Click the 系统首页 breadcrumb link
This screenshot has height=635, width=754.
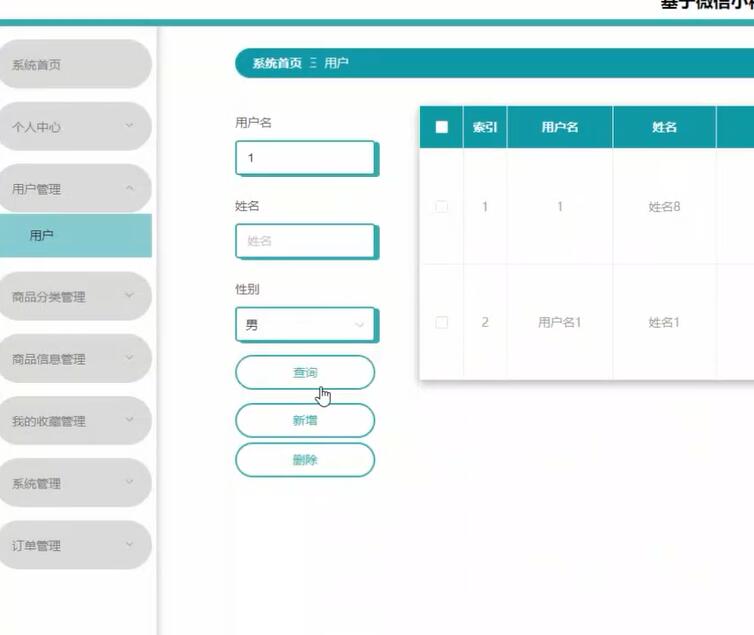[x=277, y=63]
